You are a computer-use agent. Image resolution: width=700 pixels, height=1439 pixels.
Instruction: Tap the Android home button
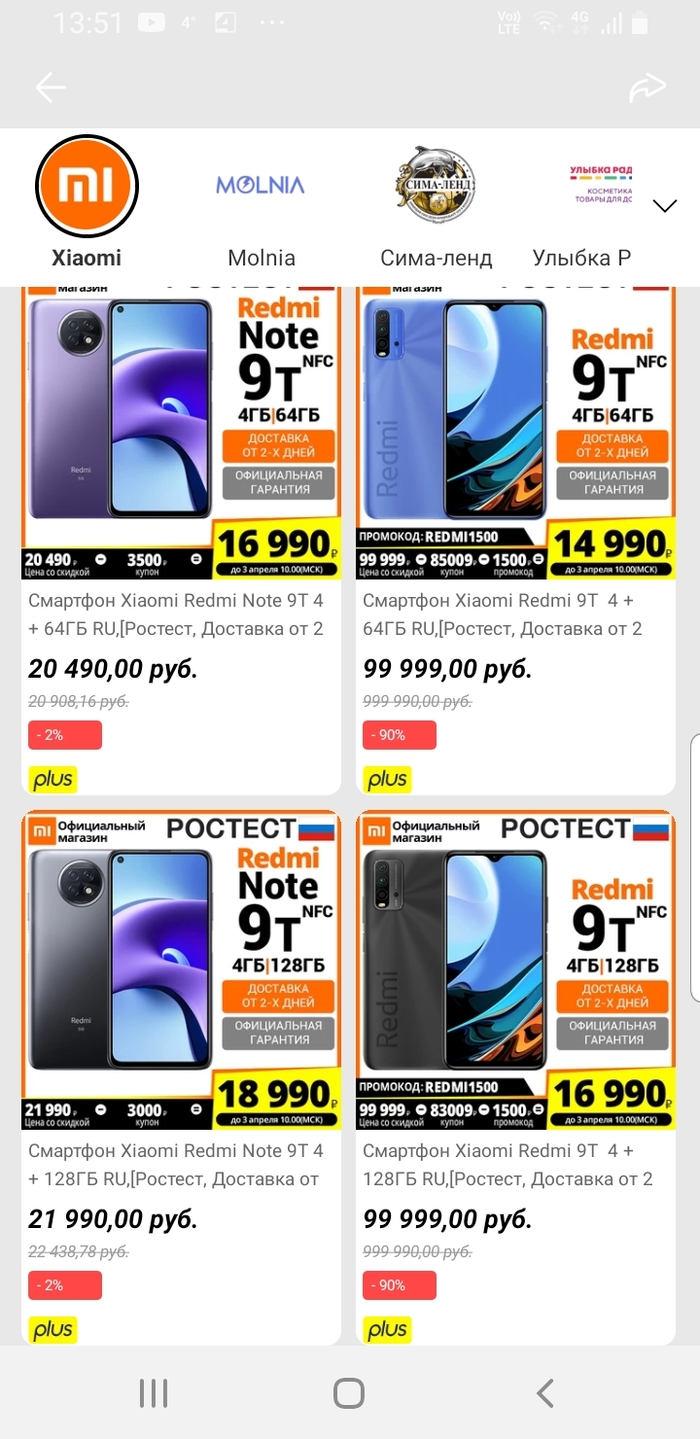[348, 1393]
